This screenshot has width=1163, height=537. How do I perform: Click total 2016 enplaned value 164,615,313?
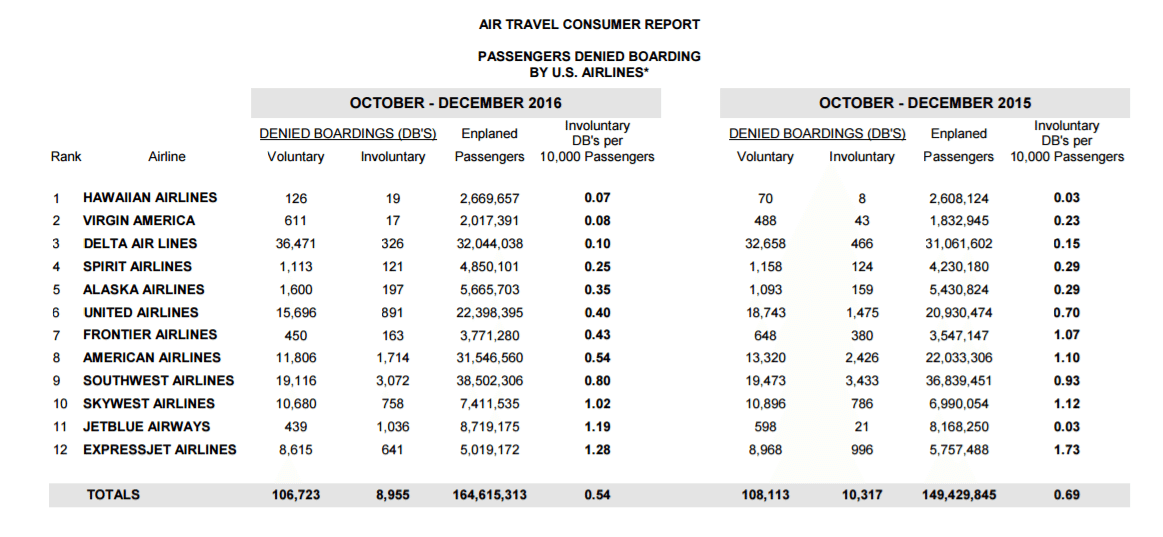(490, 495)
